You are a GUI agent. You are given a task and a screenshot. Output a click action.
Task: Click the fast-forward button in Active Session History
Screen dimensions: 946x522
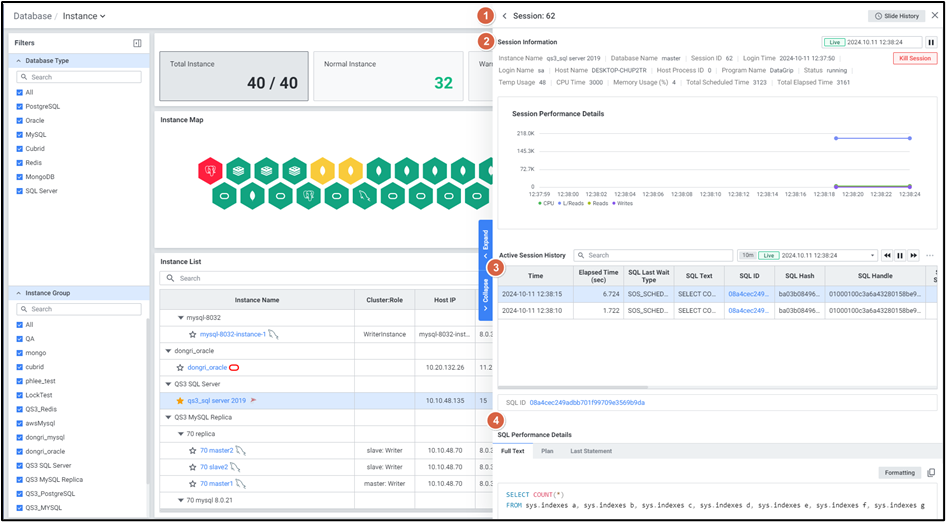pyautogui.click(x=913, y=256)
